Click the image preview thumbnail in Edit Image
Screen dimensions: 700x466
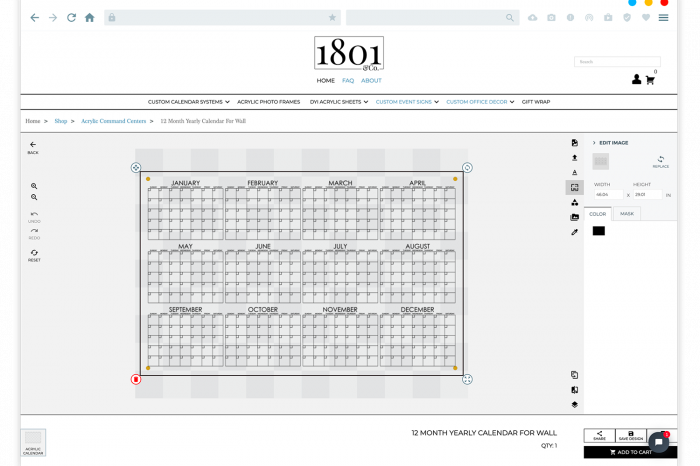coord(600,161)
